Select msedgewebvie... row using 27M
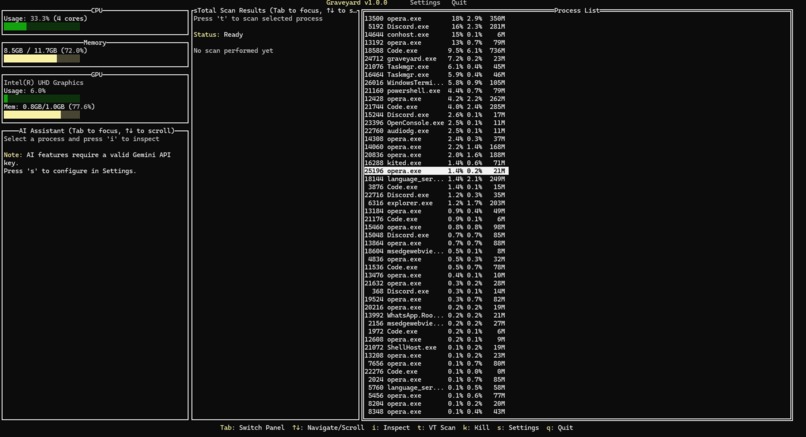The height and width of the screenshot is (437, 806). 435,323
